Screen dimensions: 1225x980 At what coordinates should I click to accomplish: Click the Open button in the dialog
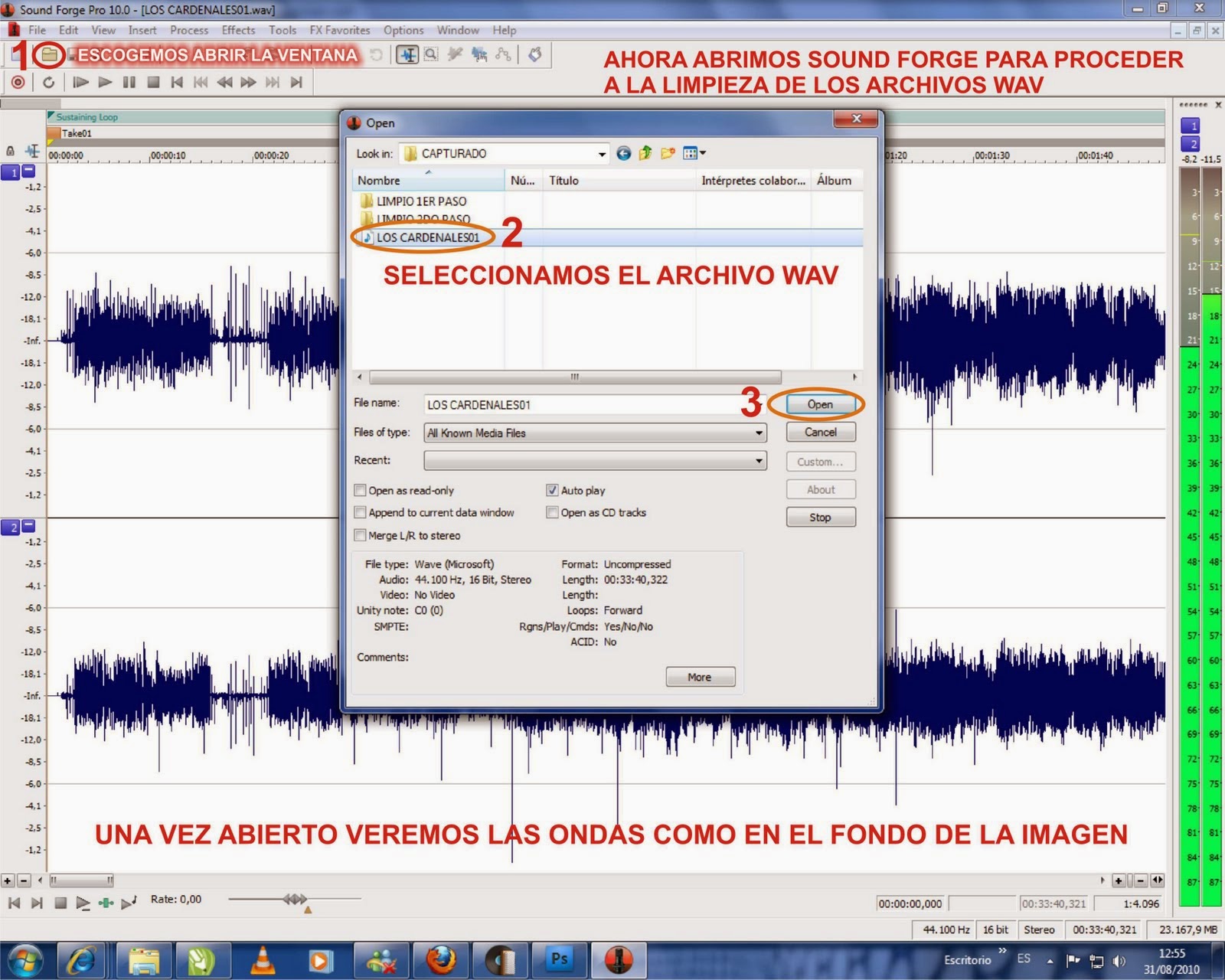coord(820,404)
